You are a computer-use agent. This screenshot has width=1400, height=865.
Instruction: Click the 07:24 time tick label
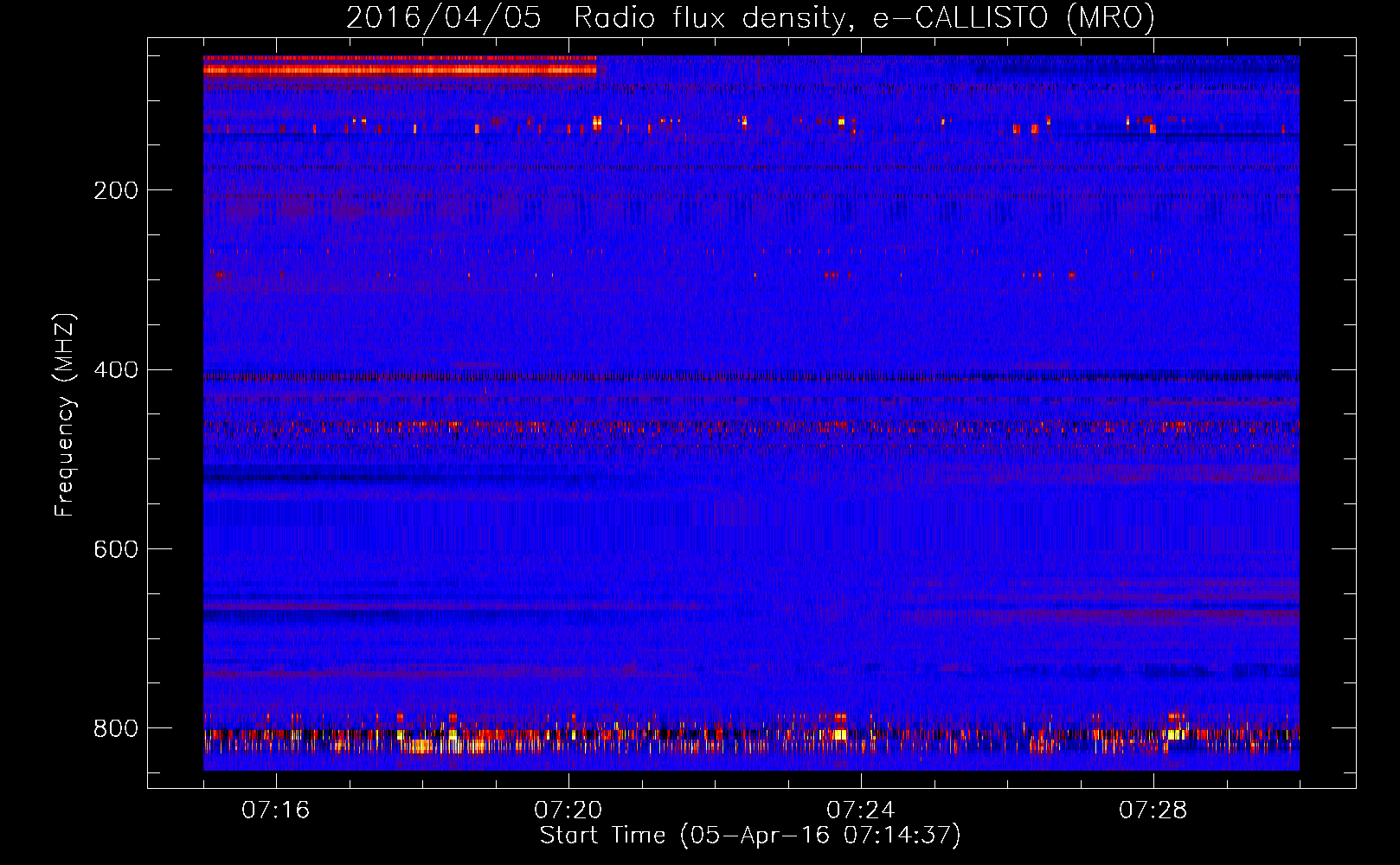coord(861,810)
